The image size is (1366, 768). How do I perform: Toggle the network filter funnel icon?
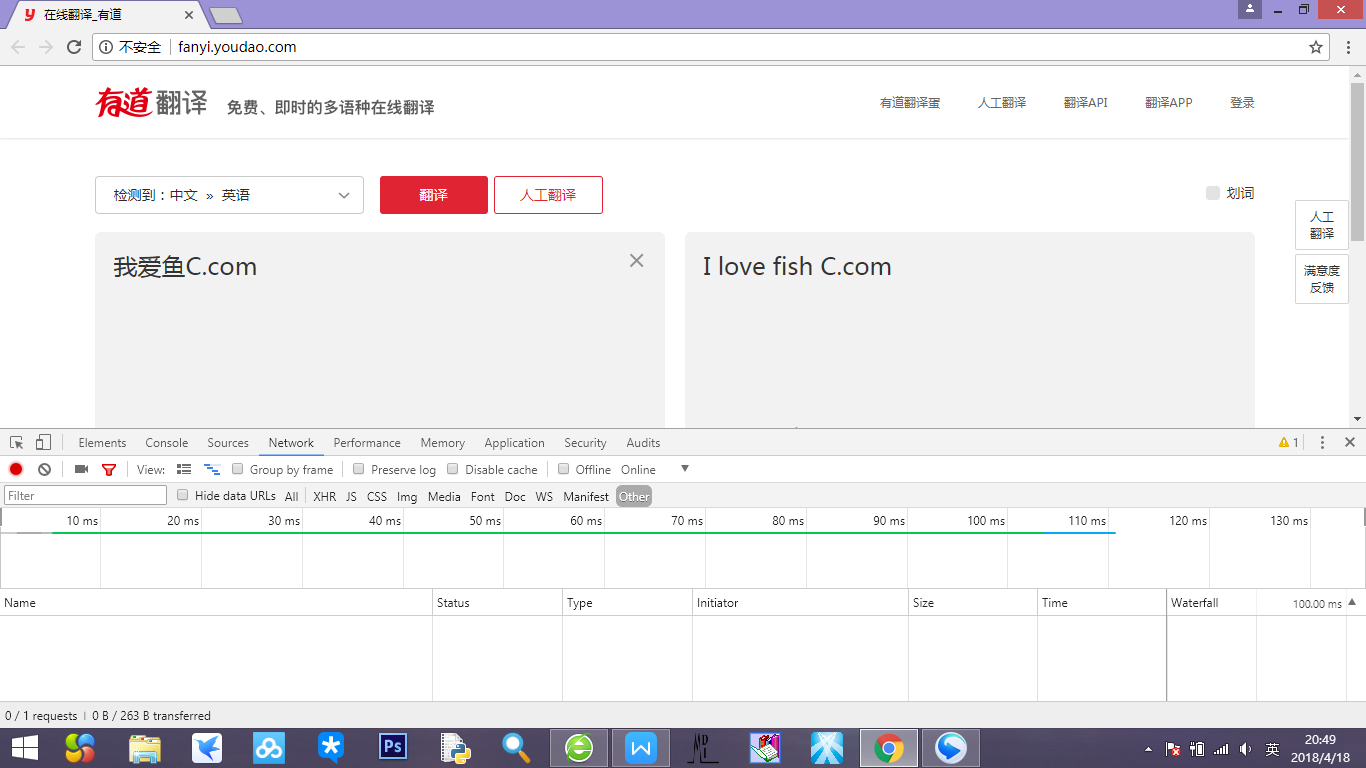coord(109,469)
